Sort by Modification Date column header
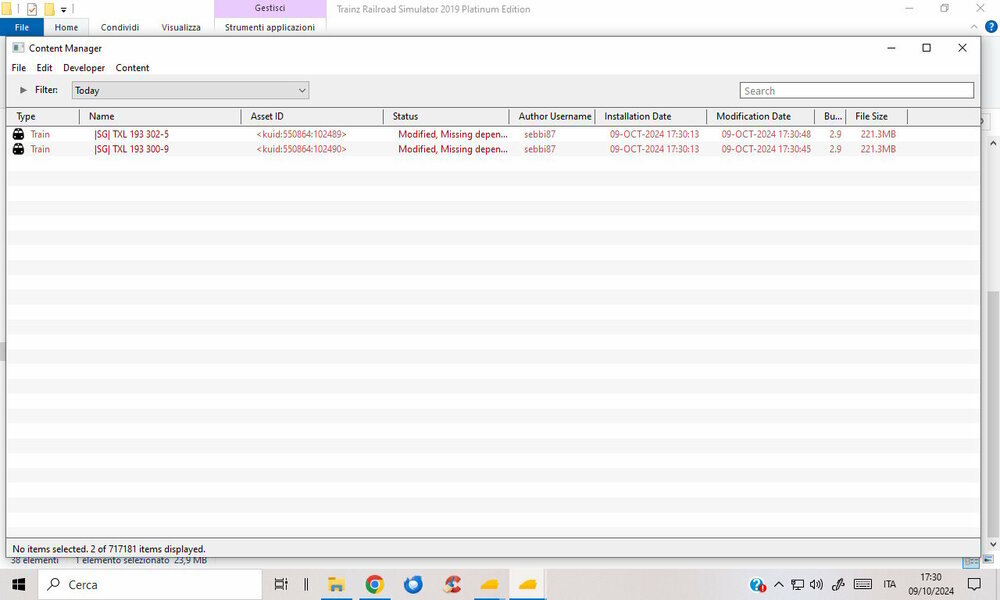 pos(761,116)
